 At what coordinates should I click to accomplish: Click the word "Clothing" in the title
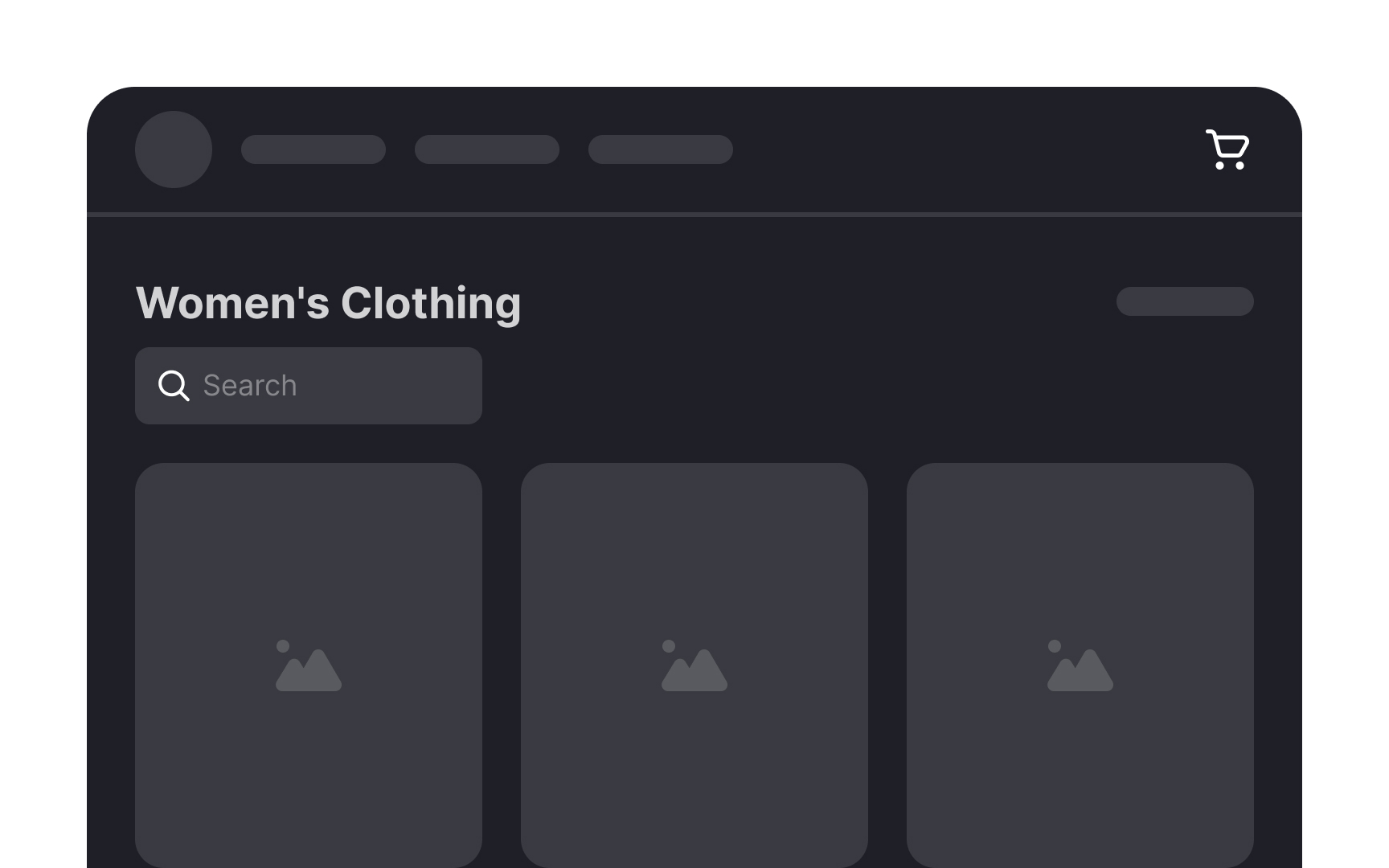point(431,304)
